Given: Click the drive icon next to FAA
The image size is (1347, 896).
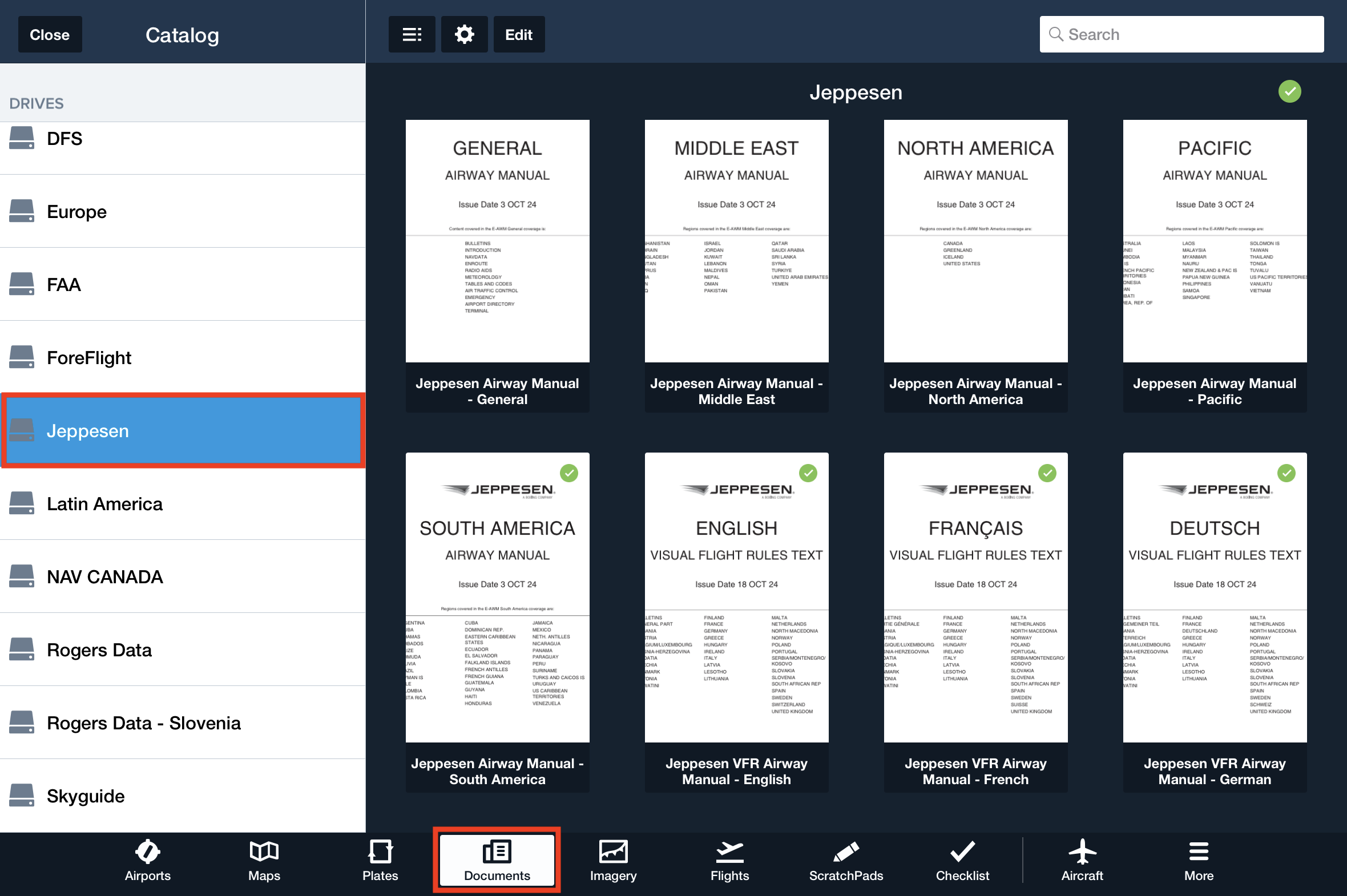Looking at the screenshot, I should (x=22, y=284).
